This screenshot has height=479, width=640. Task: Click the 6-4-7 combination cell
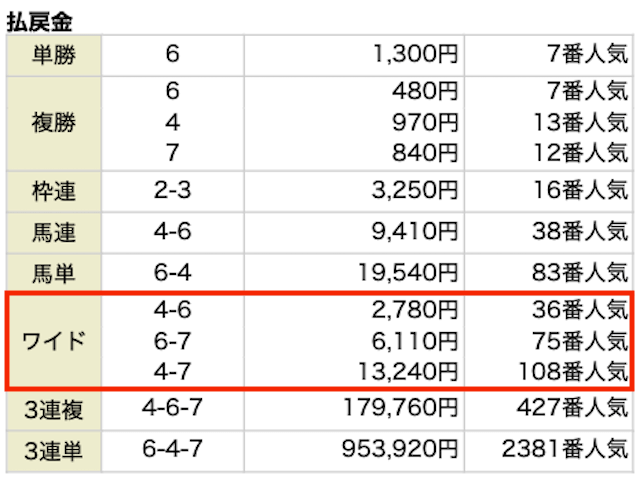tap(172, 449)
